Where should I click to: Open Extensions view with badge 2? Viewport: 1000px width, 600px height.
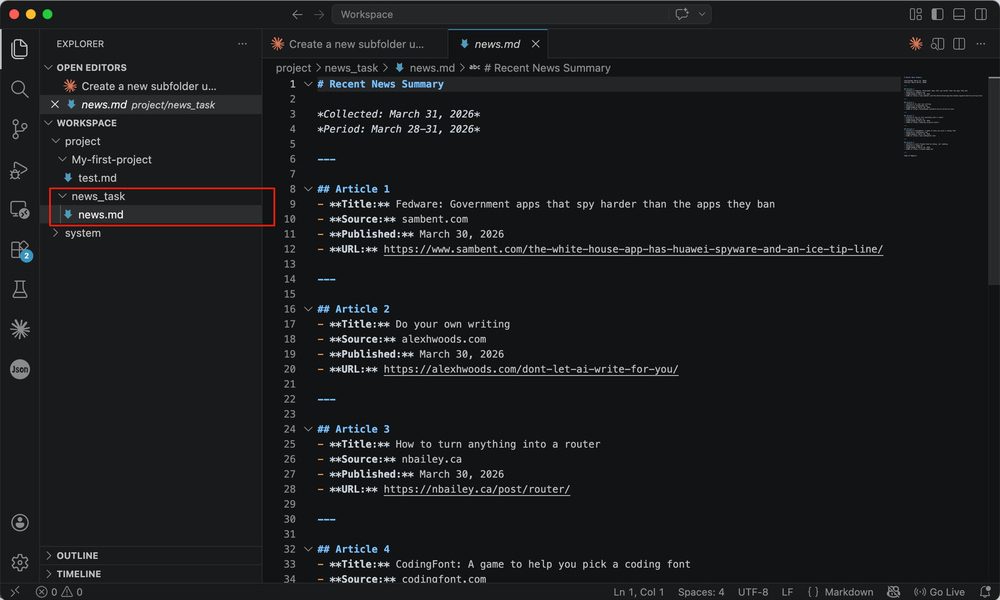point(19,249)
